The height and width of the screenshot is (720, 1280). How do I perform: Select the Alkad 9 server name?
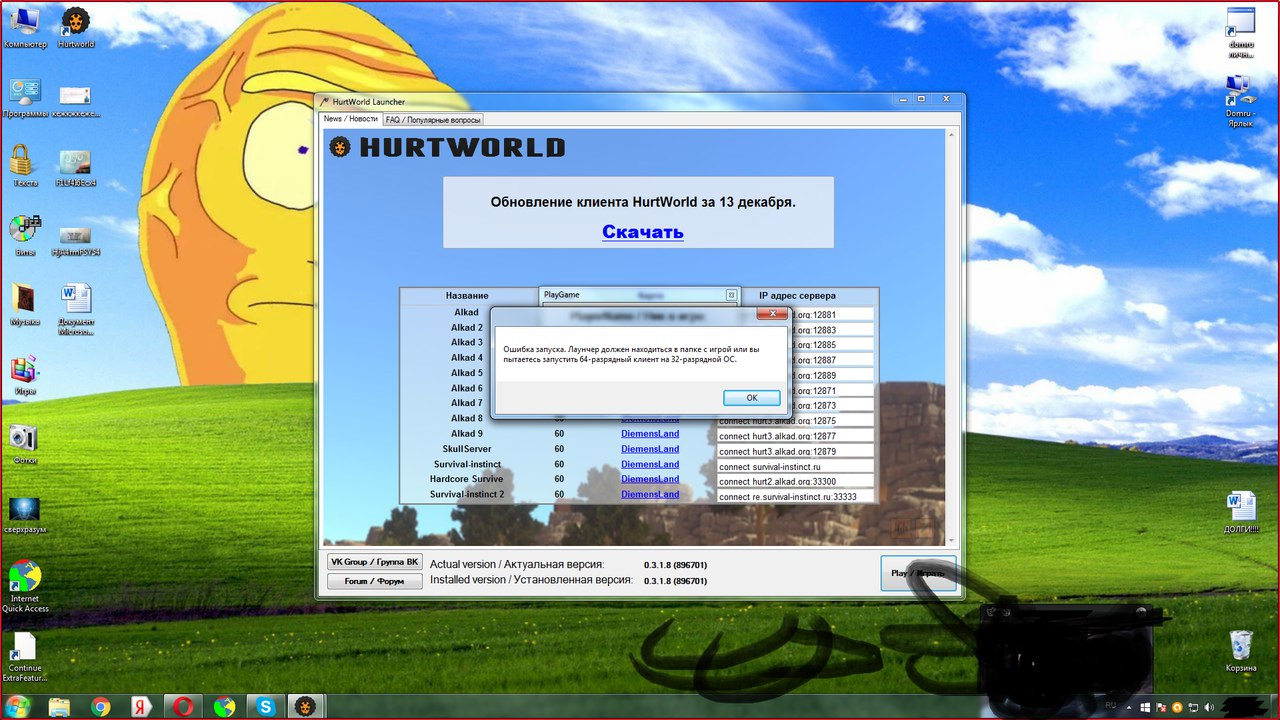(467, 434)
